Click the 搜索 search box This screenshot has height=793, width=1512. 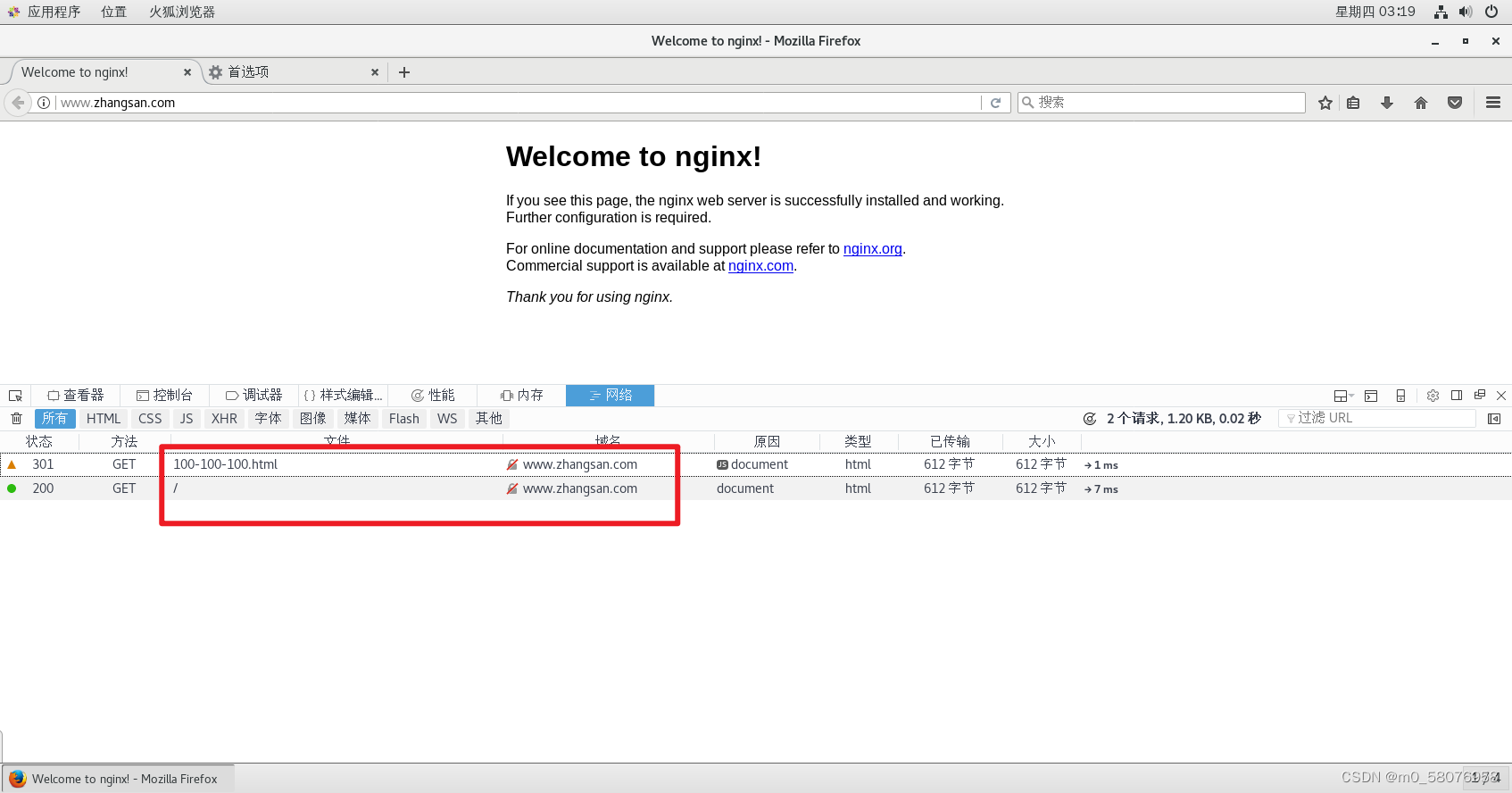(x=1161, y=103)
